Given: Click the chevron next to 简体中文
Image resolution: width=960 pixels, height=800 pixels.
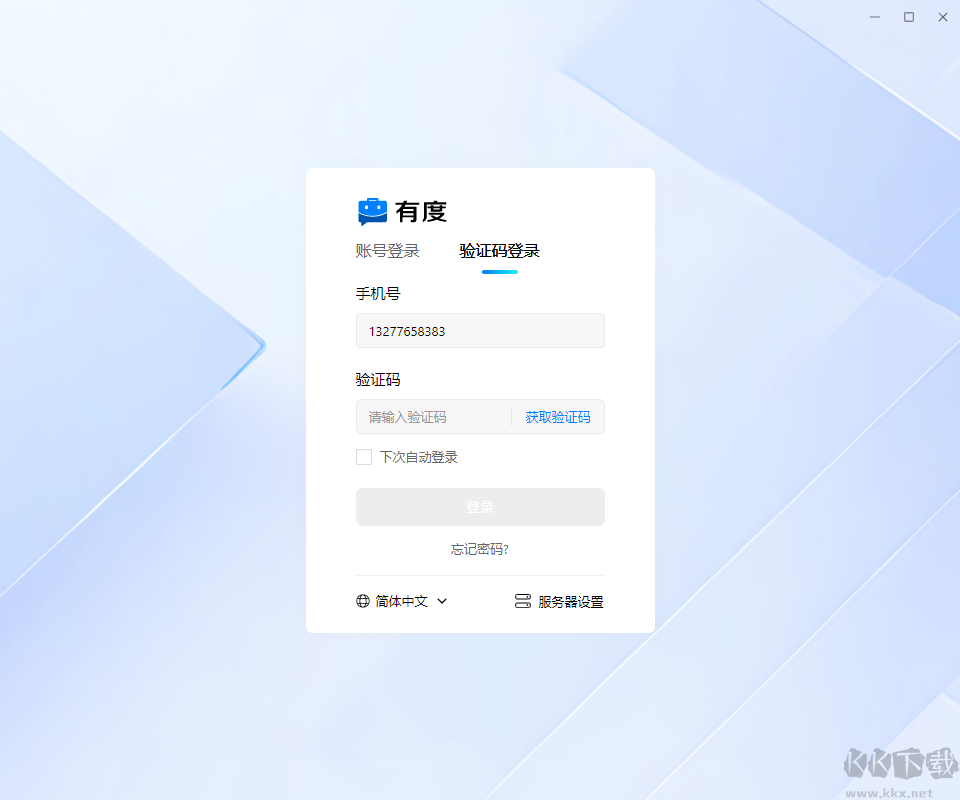Looking at the screenshot, I should click(442, 601).
